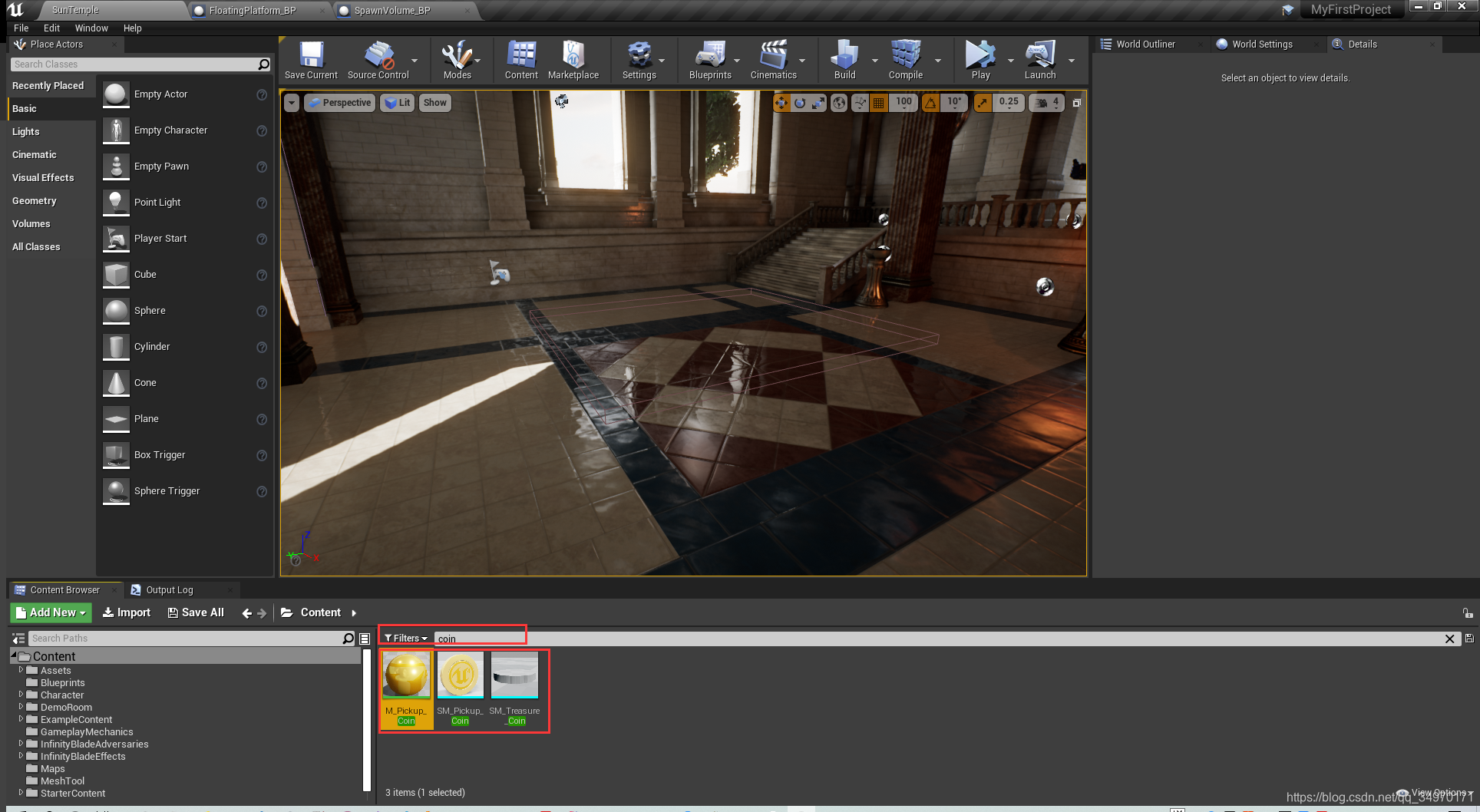Open the Window menu
Viewport: 1480px width, 812px height.
(x=91, y=28)
